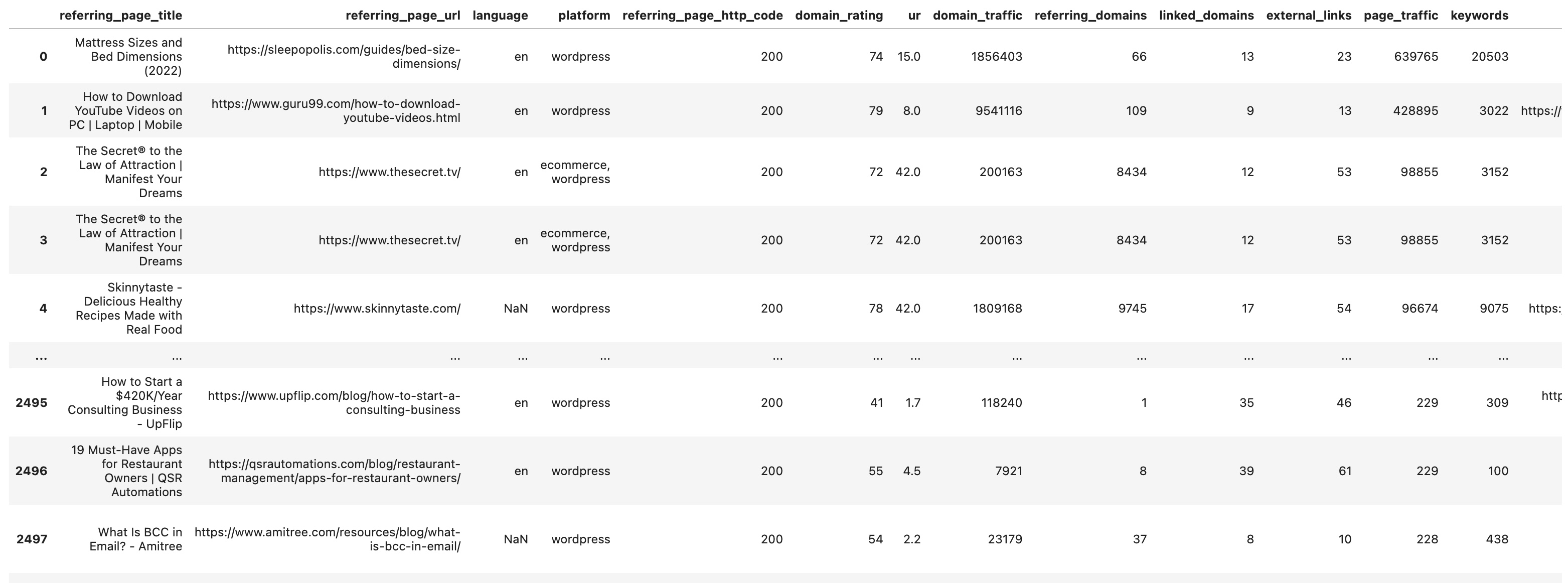Click the referring_page_url column header
Screen dimensions: 1568x583
[x=403, y=15]
